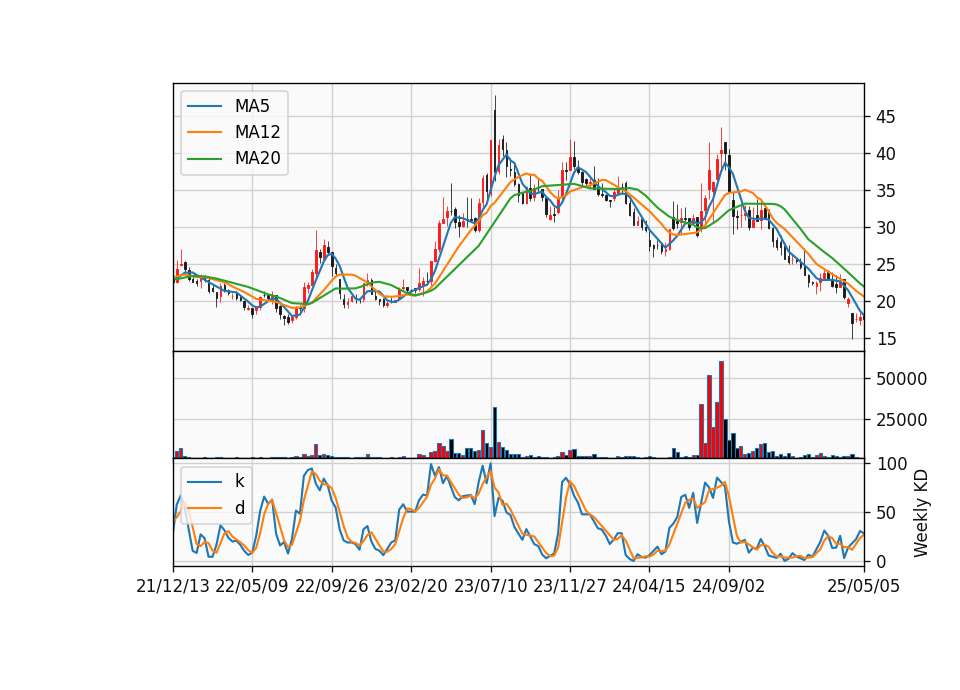Click the volume axis value 50000
This screenshot has width=960, height=690.
[901, 379]
